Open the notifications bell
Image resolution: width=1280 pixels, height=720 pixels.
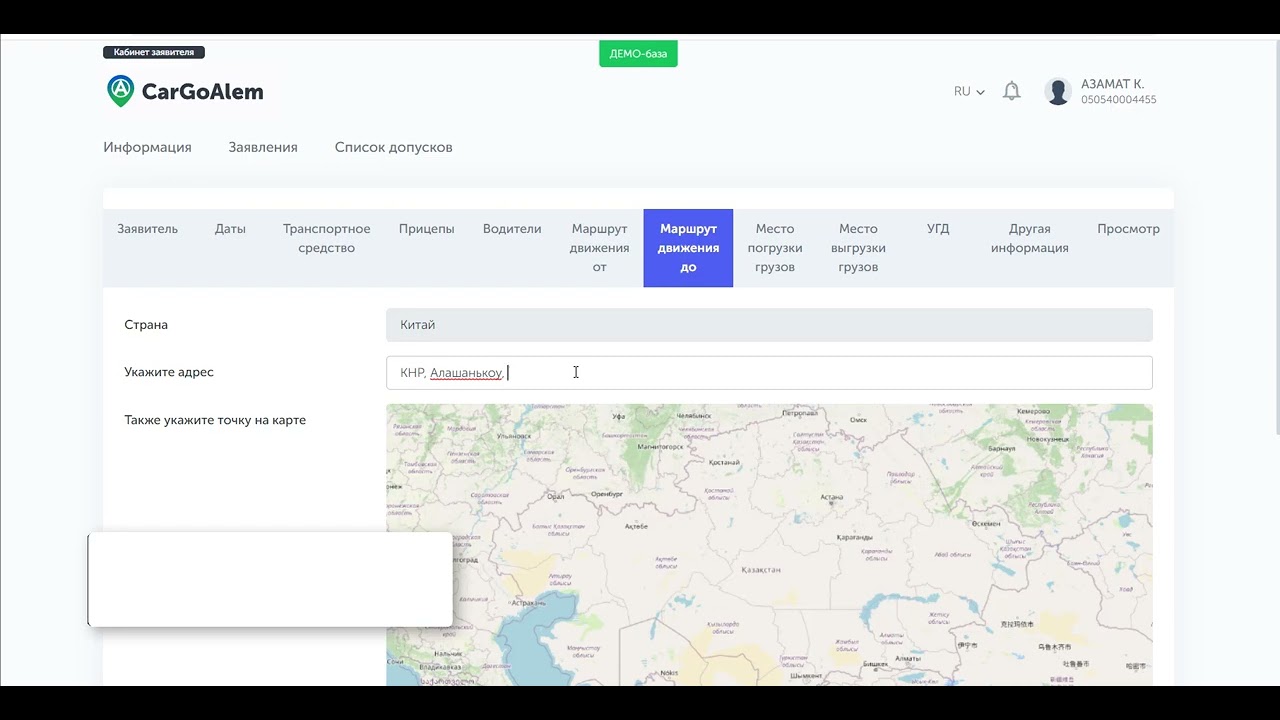[1012, 91]
